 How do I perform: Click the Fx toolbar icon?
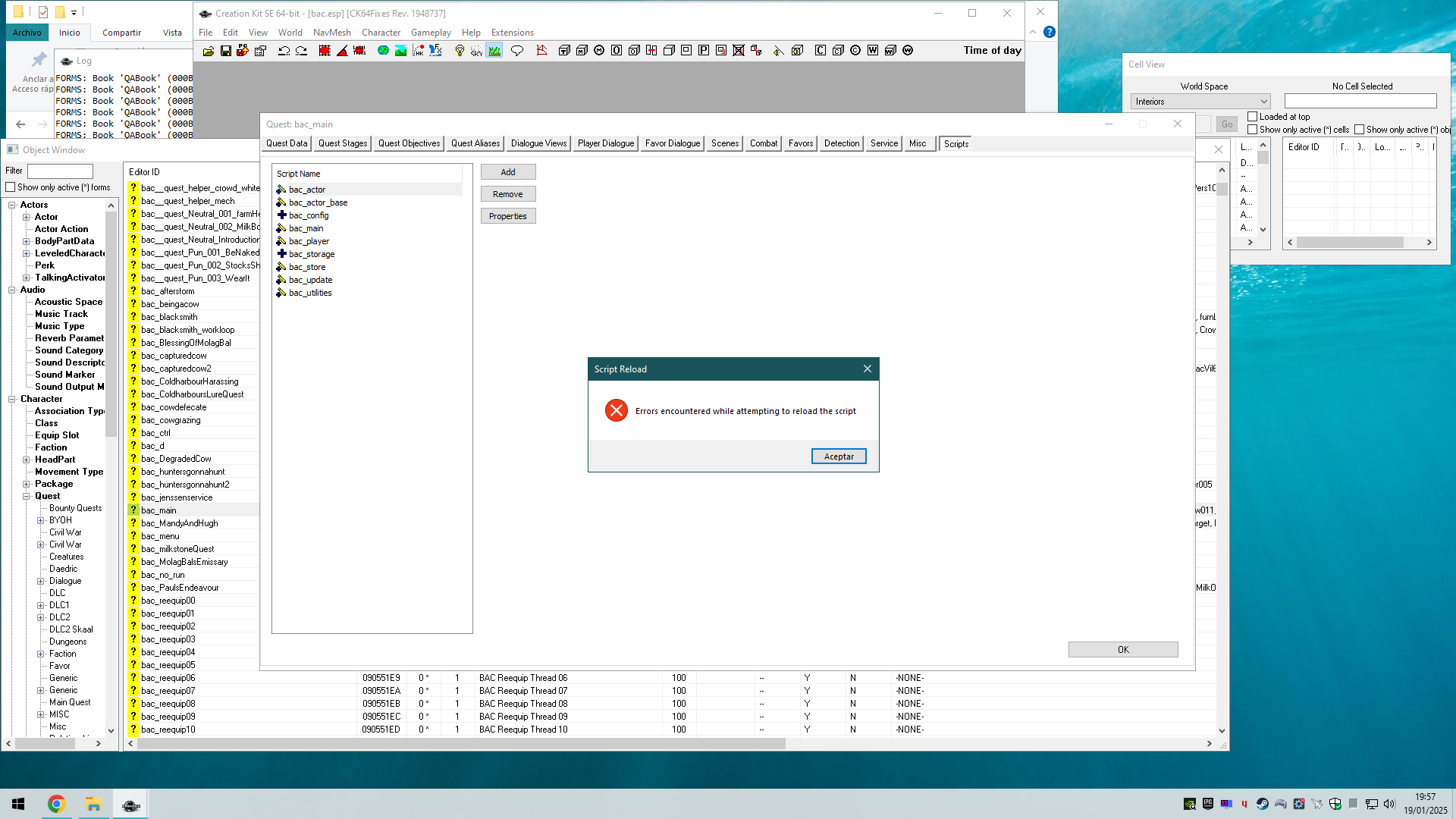point(435,51)
